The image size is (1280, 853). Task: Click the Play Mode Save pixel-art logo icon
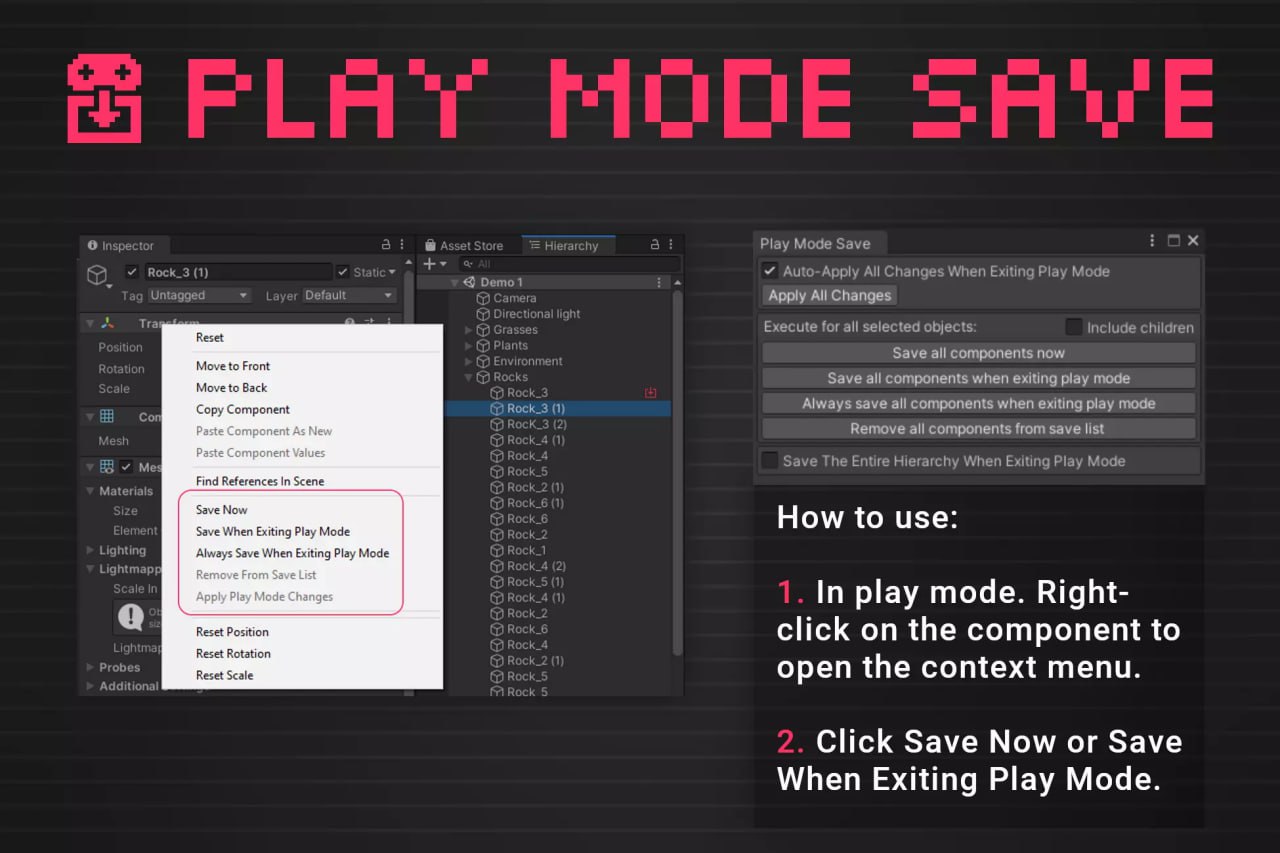pyautogui.click(x=104, y=98)
